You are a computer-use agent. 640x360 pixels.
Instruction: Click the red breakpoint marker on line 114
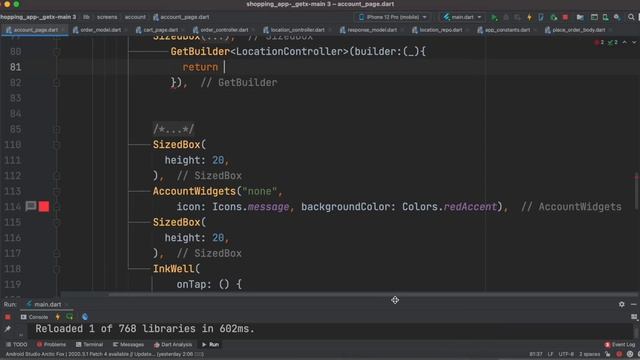click(x=44, y=207)
